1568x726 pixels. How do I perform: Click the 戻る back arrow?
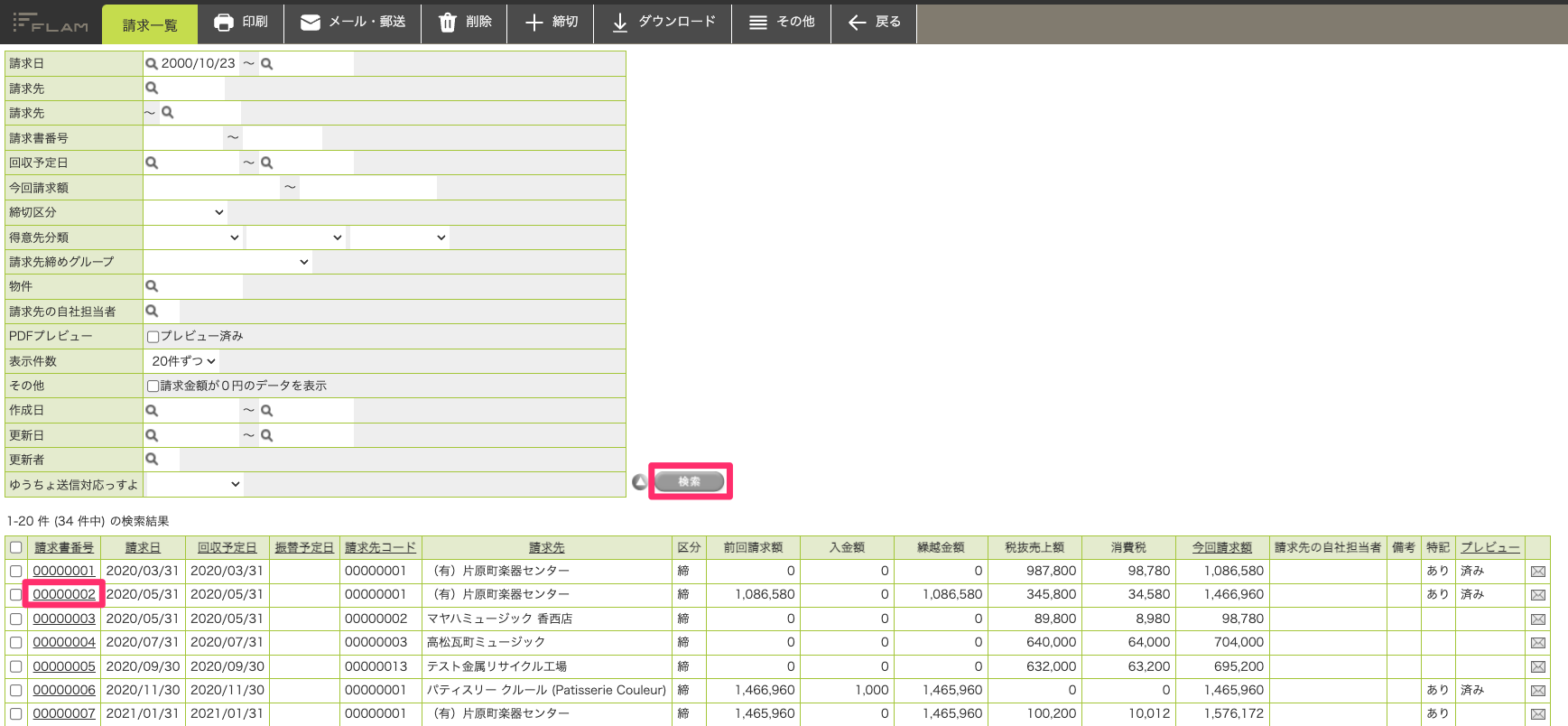(858, 23)
